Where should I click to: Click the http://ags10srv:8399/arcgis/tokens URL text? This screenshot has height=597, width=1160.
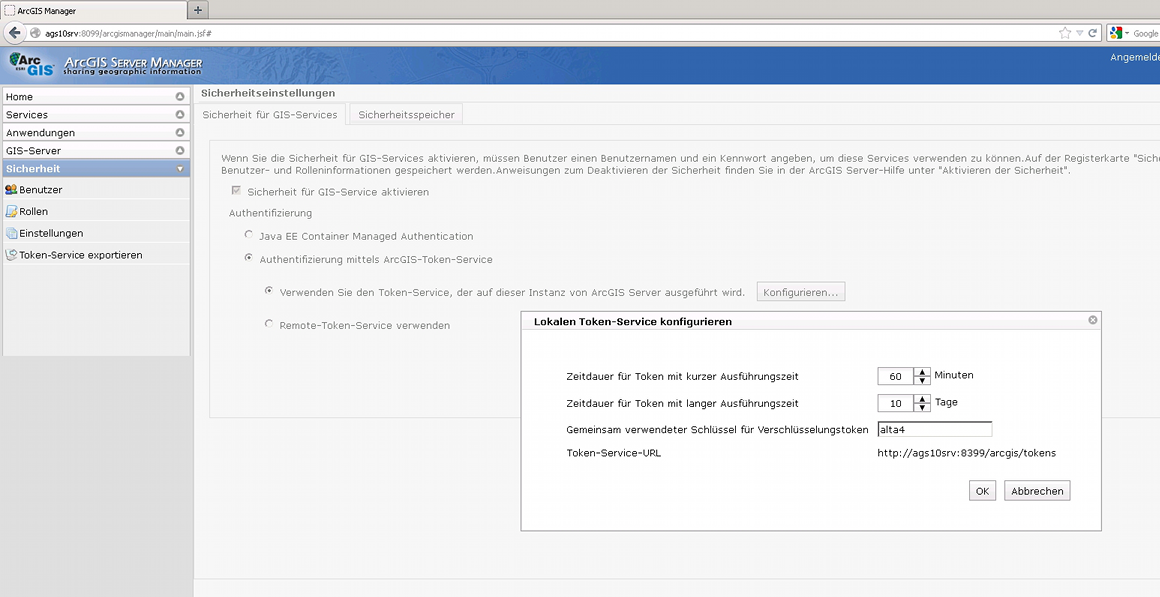967,453
